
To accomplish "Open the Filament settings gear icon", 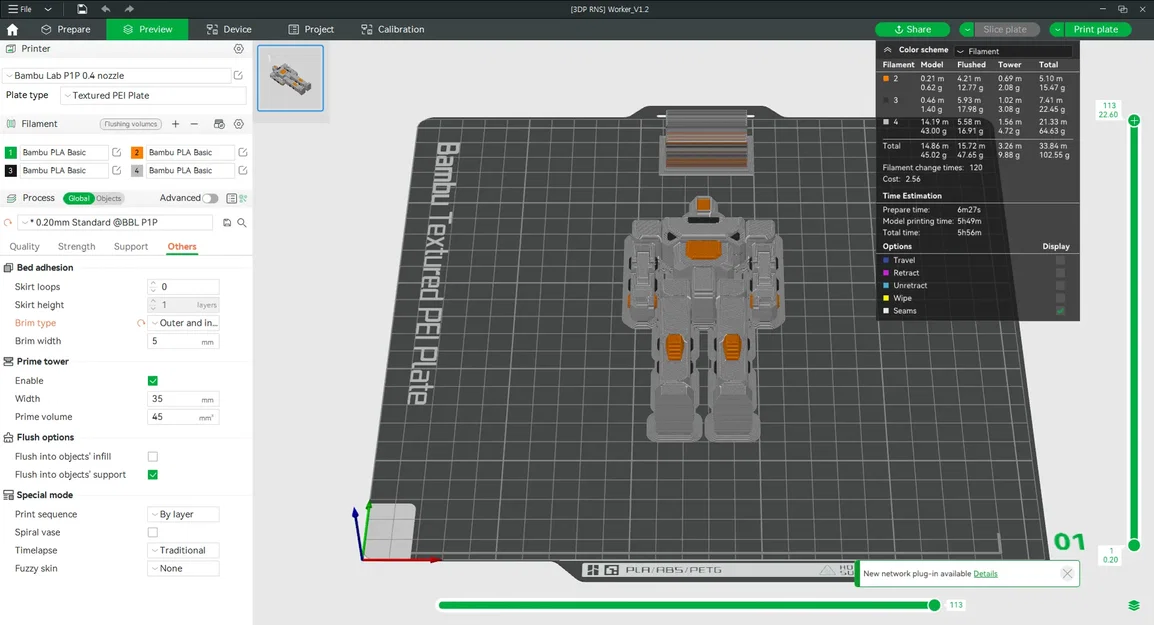I will 238,124.
